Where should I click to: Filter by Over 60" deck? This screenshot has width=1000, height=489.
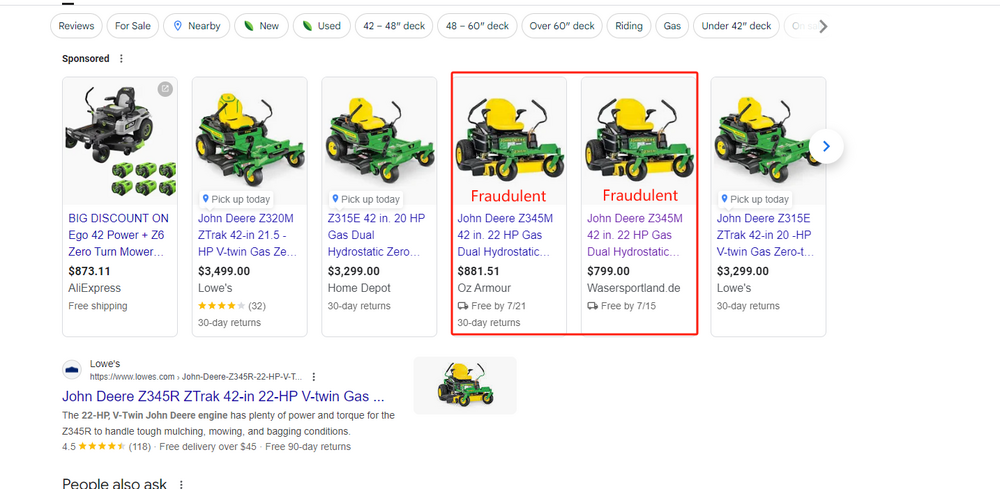[x=561, y=26]
